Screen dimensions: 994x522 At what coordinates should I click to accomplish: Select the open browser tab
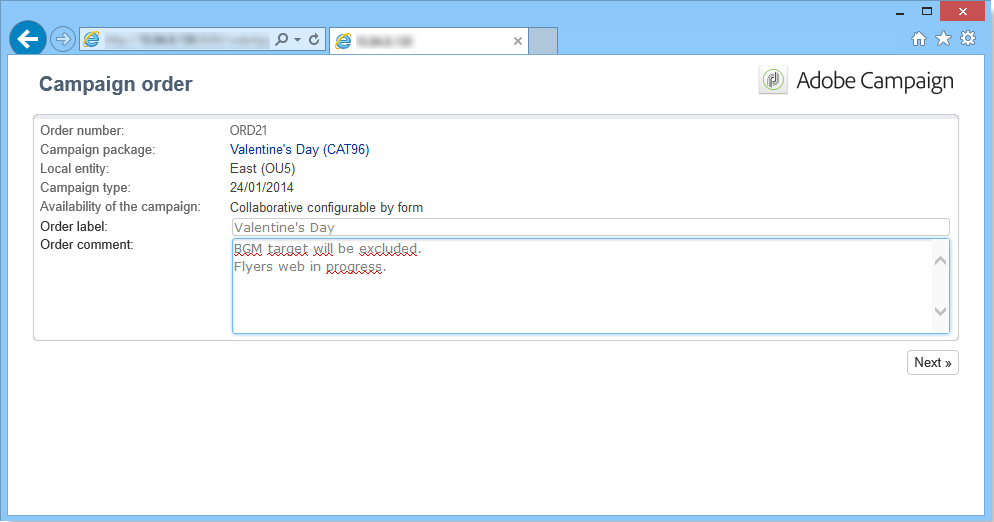[x=429, y=41]
